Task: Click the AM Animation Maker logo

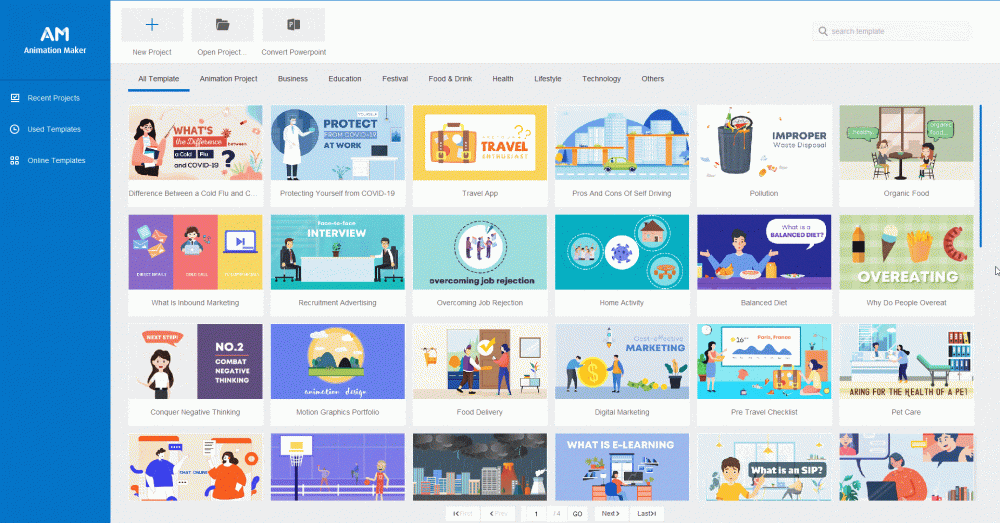Action: click(x=54, y=39)
